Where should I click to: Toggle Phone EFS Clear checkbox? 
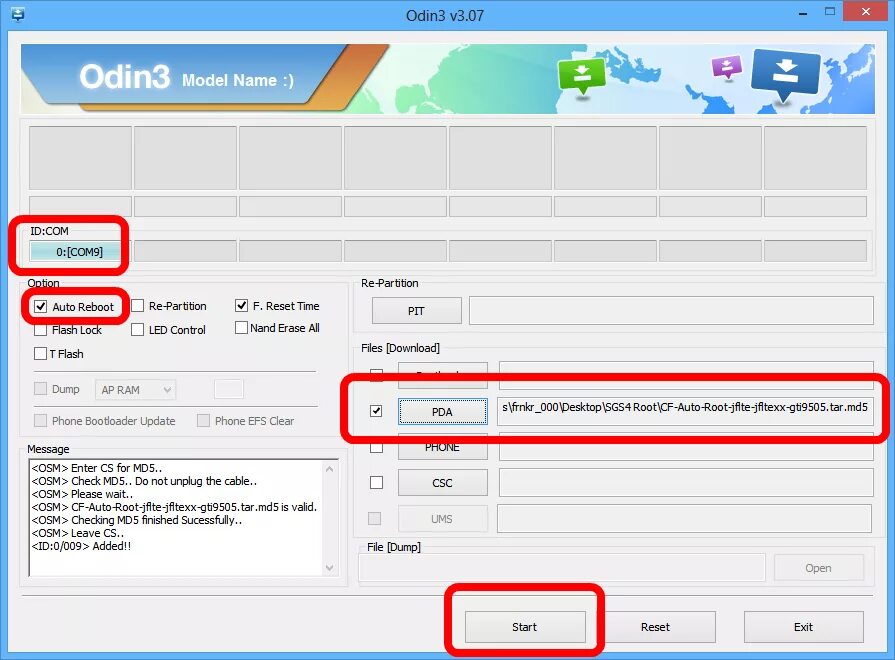click(x=203, y=421)
